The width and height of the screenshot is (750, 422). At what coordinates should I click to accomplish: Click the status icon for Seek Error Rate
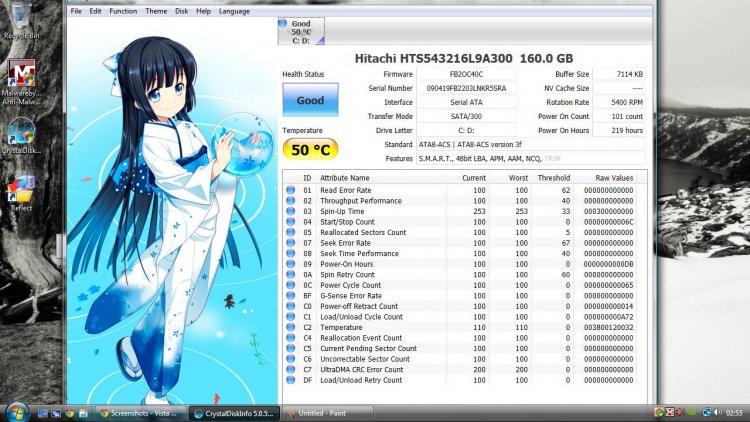(290, 243)
